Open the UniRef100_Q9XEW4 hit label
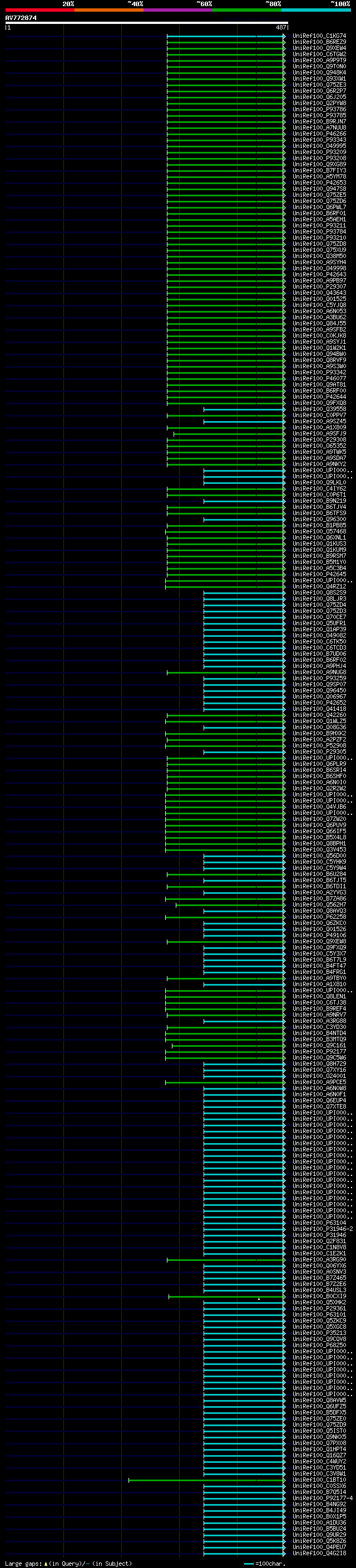This screenshot has height=1568, width=356. click(319, 48)
